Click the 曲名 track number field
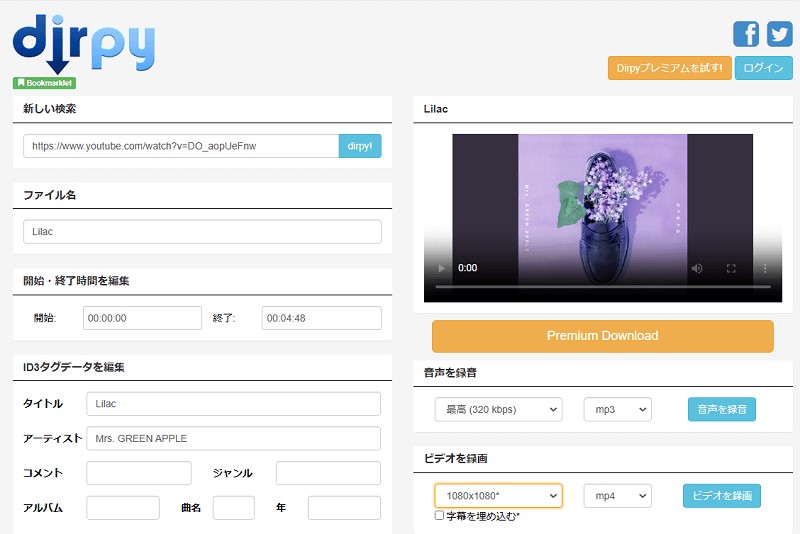Viewport: 800px width, 534px height. pos(234,507)
